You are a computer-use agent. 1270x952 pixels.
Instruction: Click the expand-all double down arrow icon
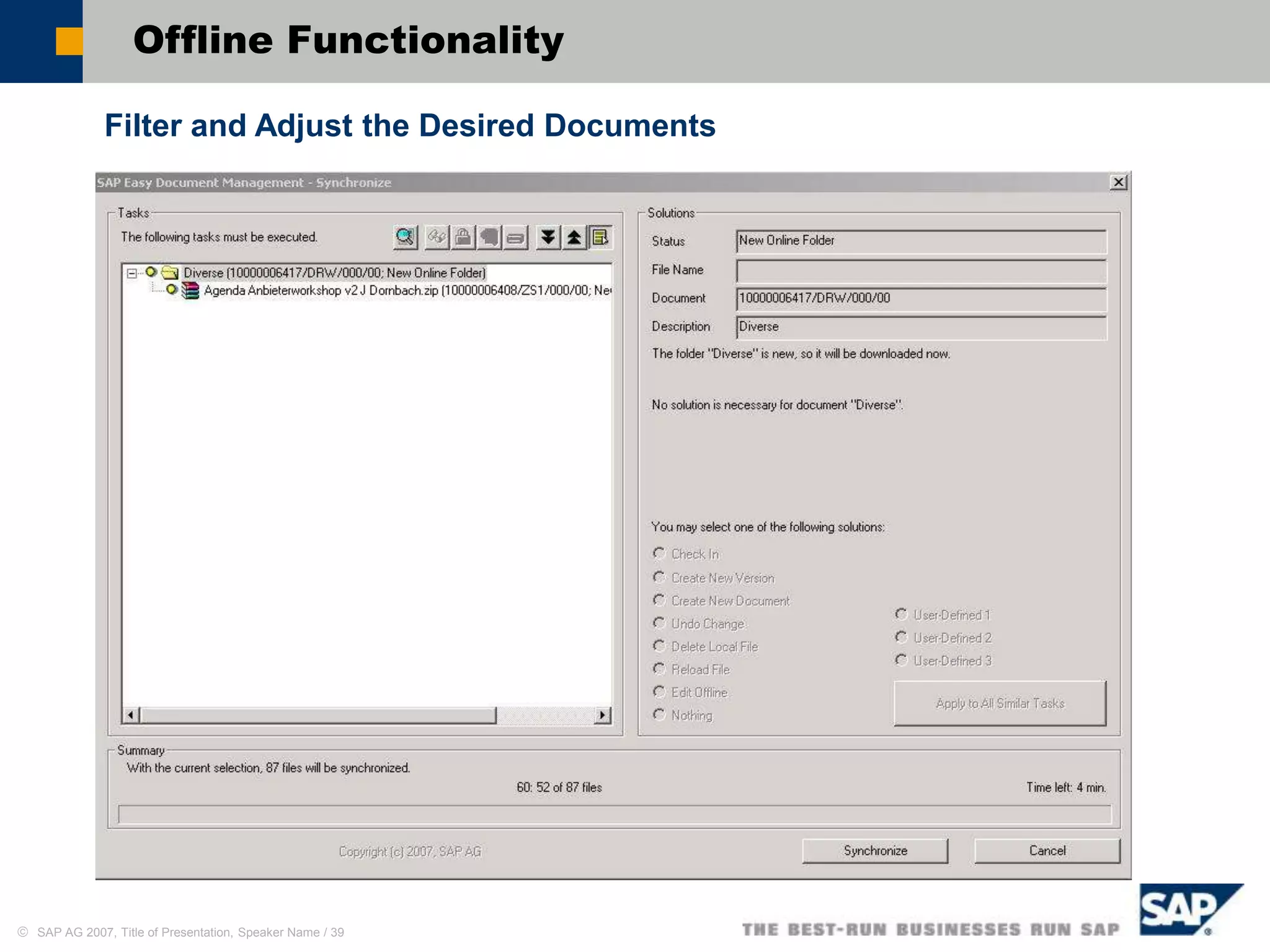point(548,237)
